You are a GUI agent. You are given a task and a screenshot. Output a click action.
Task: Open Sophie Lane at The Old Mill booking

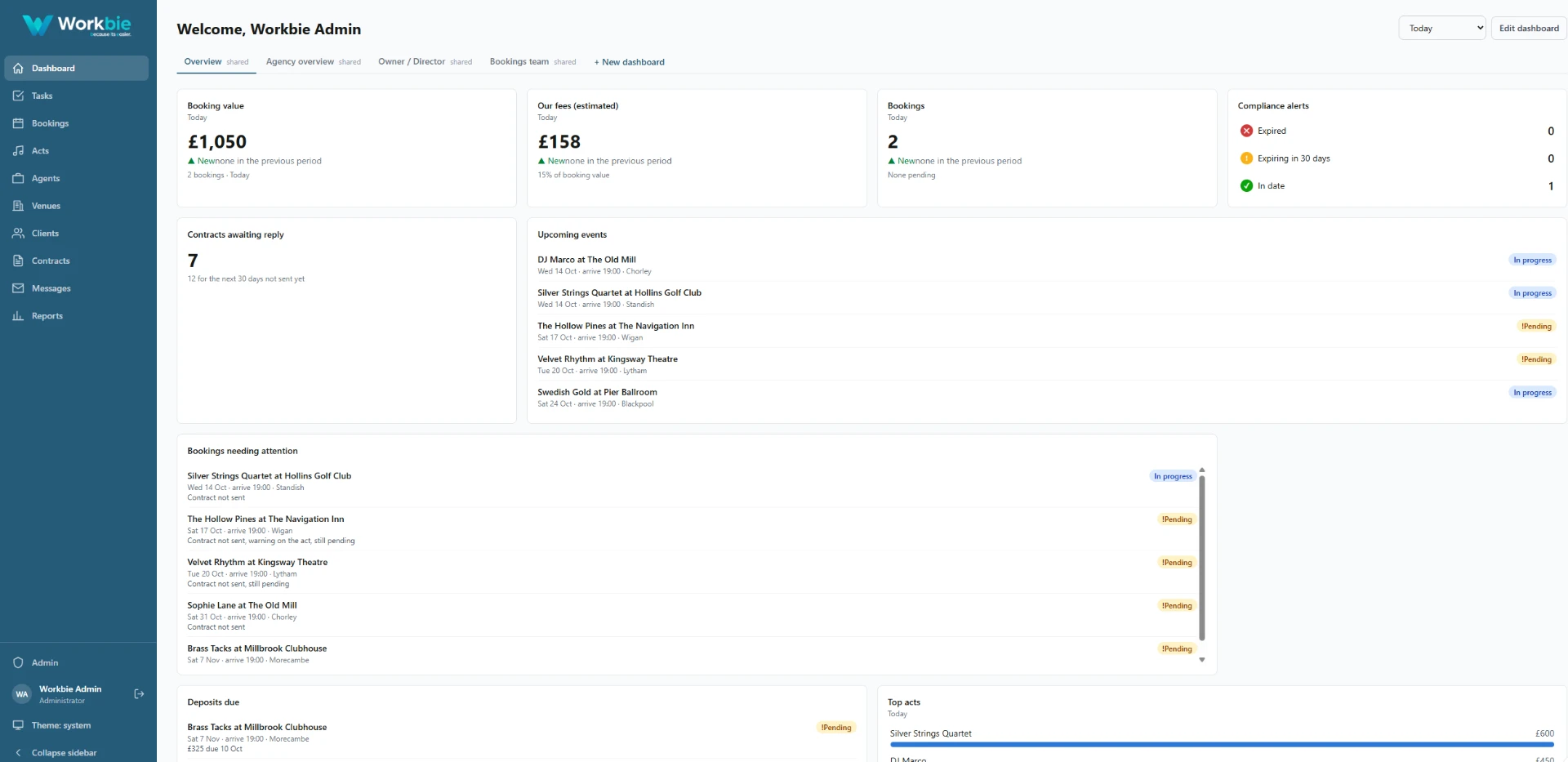691,616
